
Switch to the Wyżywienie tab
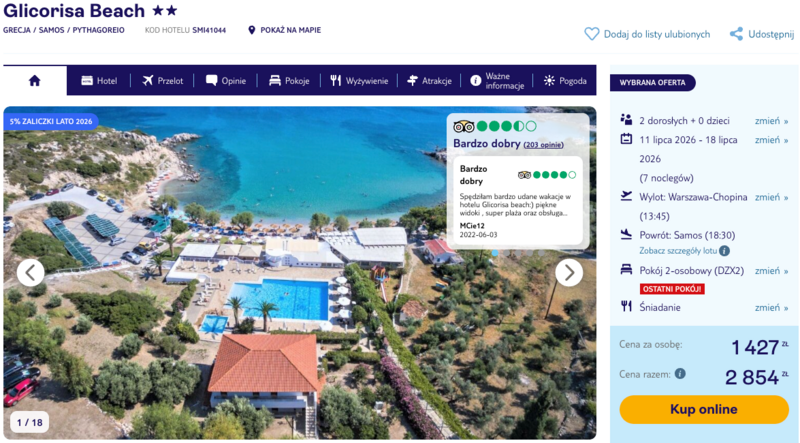pyautogui.click(x=359, y=81)
